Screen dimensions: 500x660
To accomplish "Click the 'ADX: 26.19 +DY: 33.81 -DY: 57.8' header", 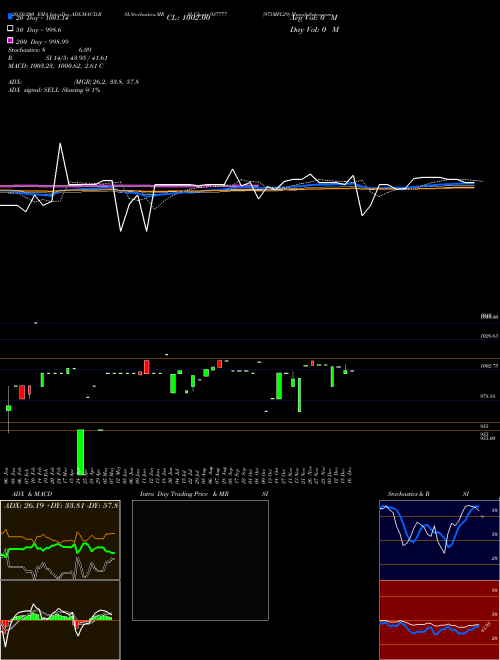I will coord(61,505).
